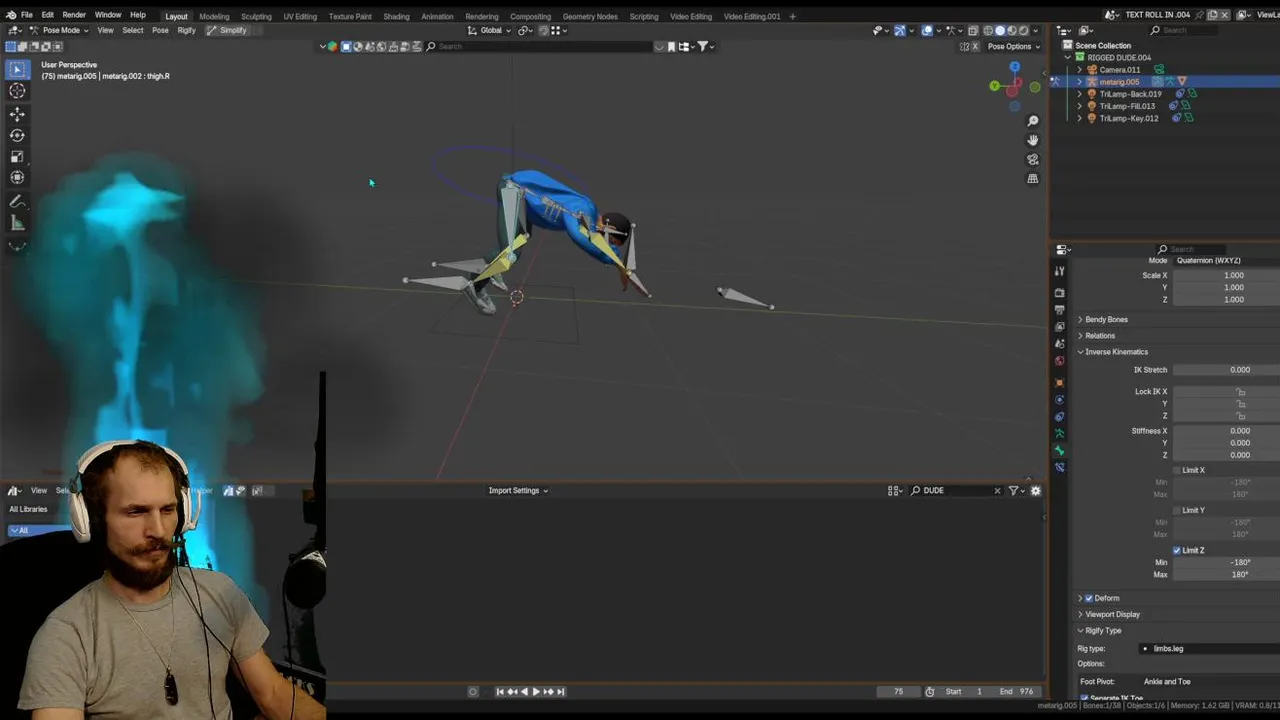This screenshot has width=1280, height=720.
Task: Uncheck the Limit Z checkbox
Action: pos(1177,550)
